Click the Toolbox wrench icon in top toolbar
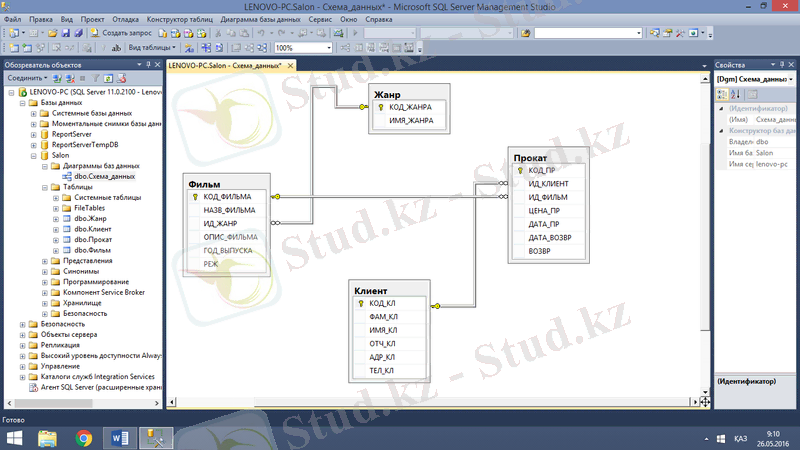This screenshot has height=450, width=800. [x=680, y=33]
